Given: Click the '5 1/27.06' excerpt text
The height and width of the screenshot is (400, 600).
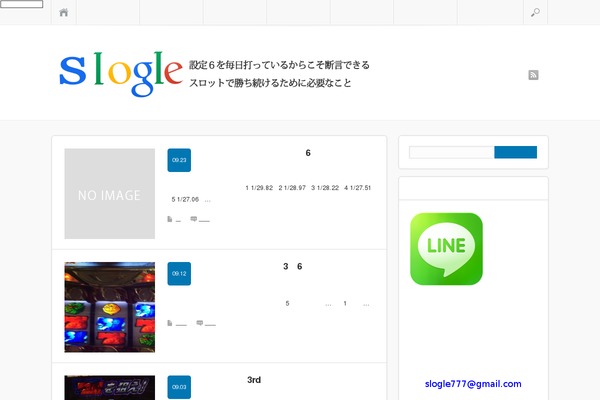Looking at the screenshot, I should tap(185, 199).
